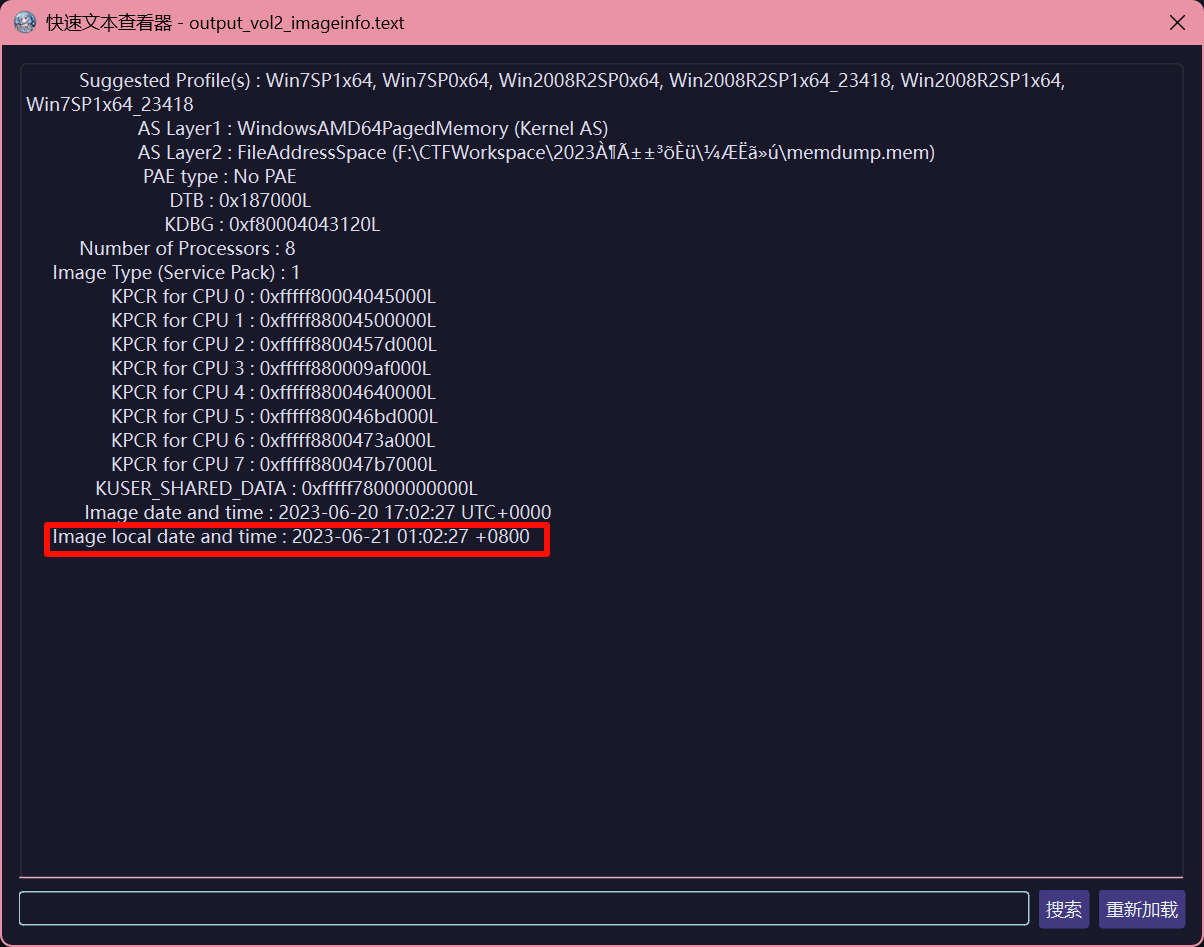Click the 搜索 search button
The image size is (1204, 947).
pos(1064,909)
